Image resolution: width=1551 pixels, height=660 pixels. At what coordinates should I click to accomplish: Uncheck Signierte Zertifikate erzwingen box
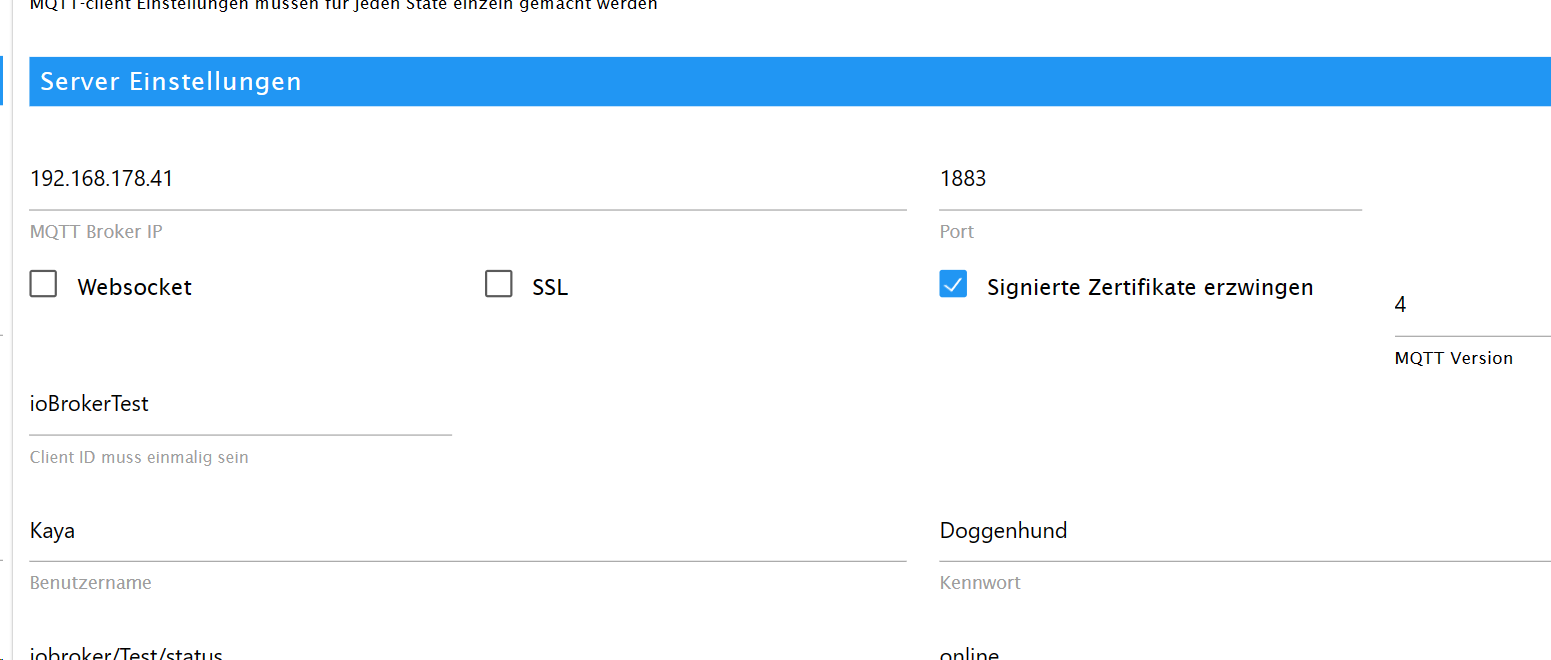[x=953, y=285]
